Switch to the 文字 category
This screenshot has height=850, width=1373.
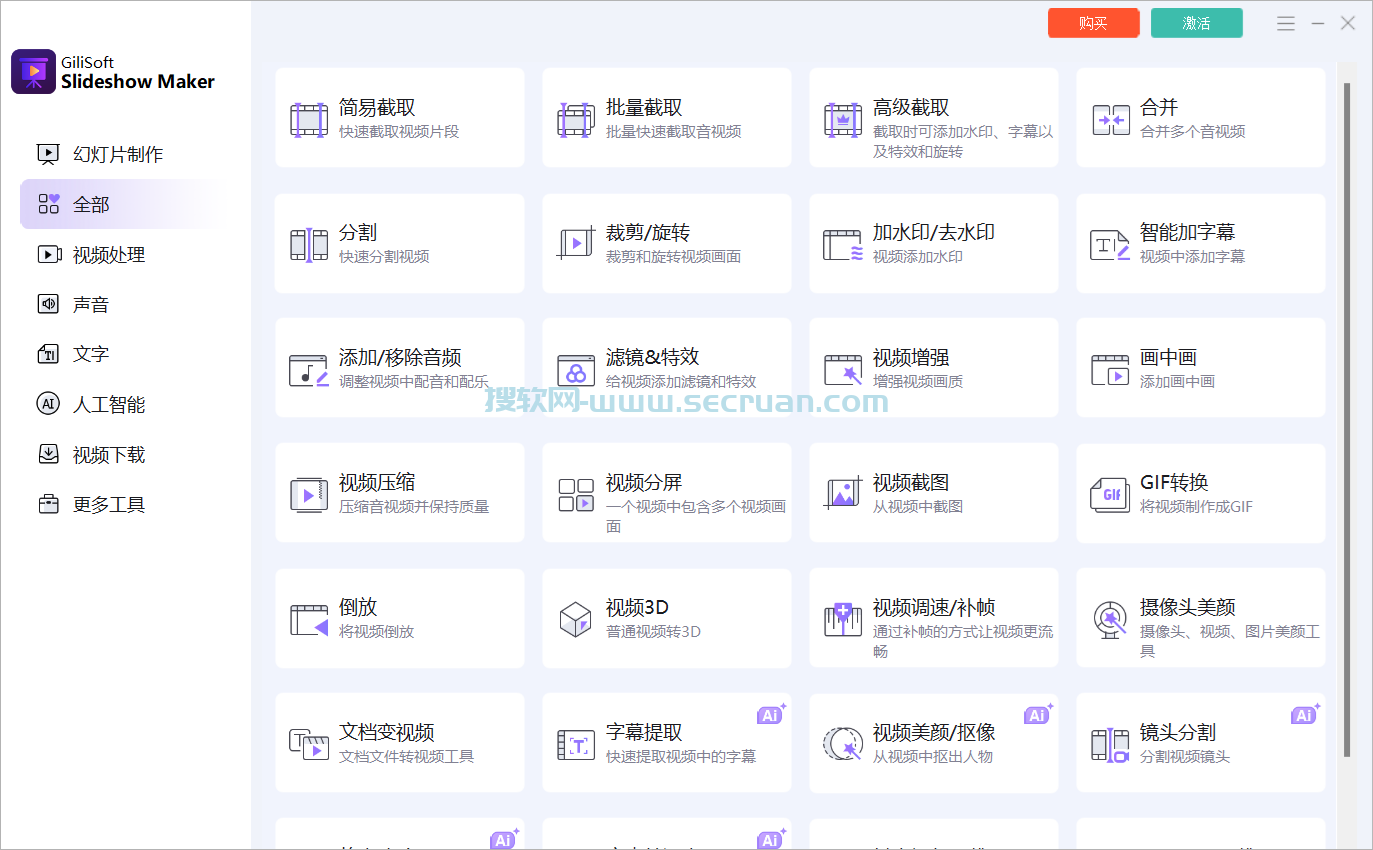125,354
